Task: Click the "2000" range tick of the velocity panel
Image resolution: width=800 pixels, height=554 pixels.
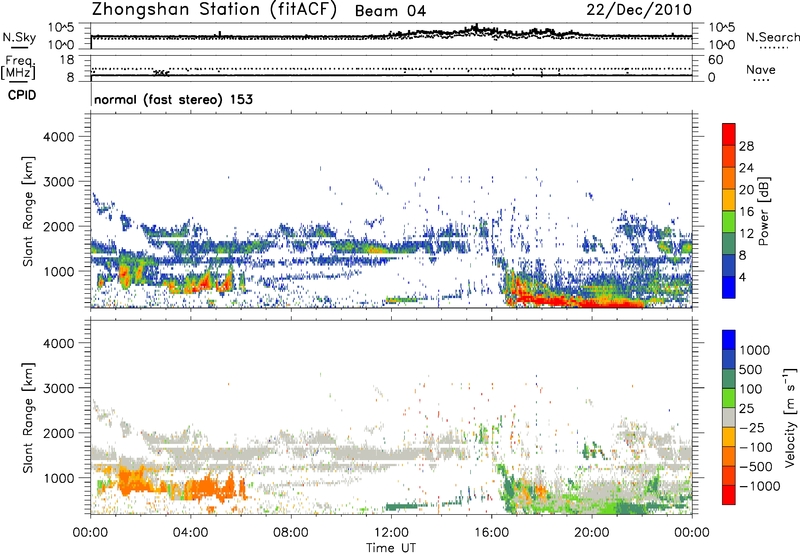Action: pos(59,433)
